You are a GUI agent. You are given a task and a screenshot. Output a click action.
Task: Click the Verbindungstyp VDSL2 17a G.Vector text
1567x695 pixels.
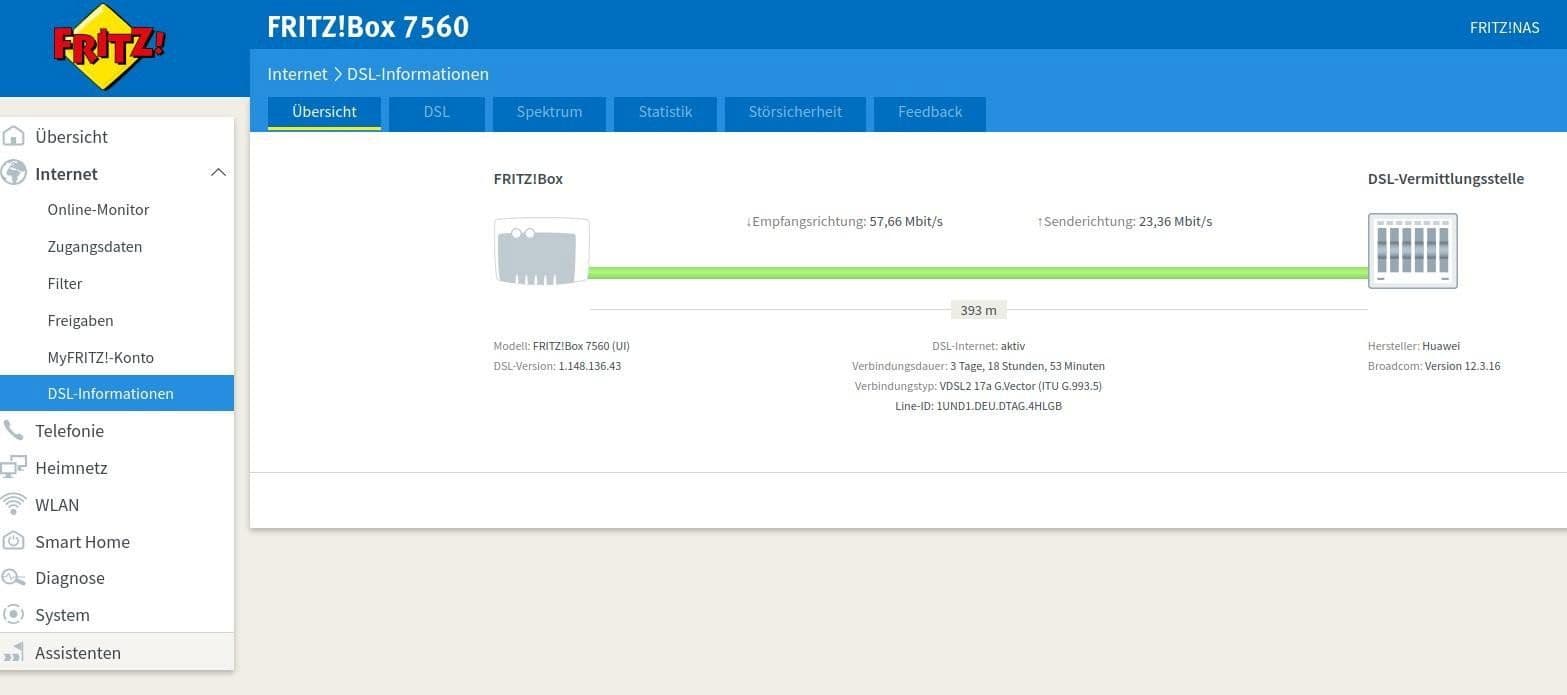[x=978, y=386]
